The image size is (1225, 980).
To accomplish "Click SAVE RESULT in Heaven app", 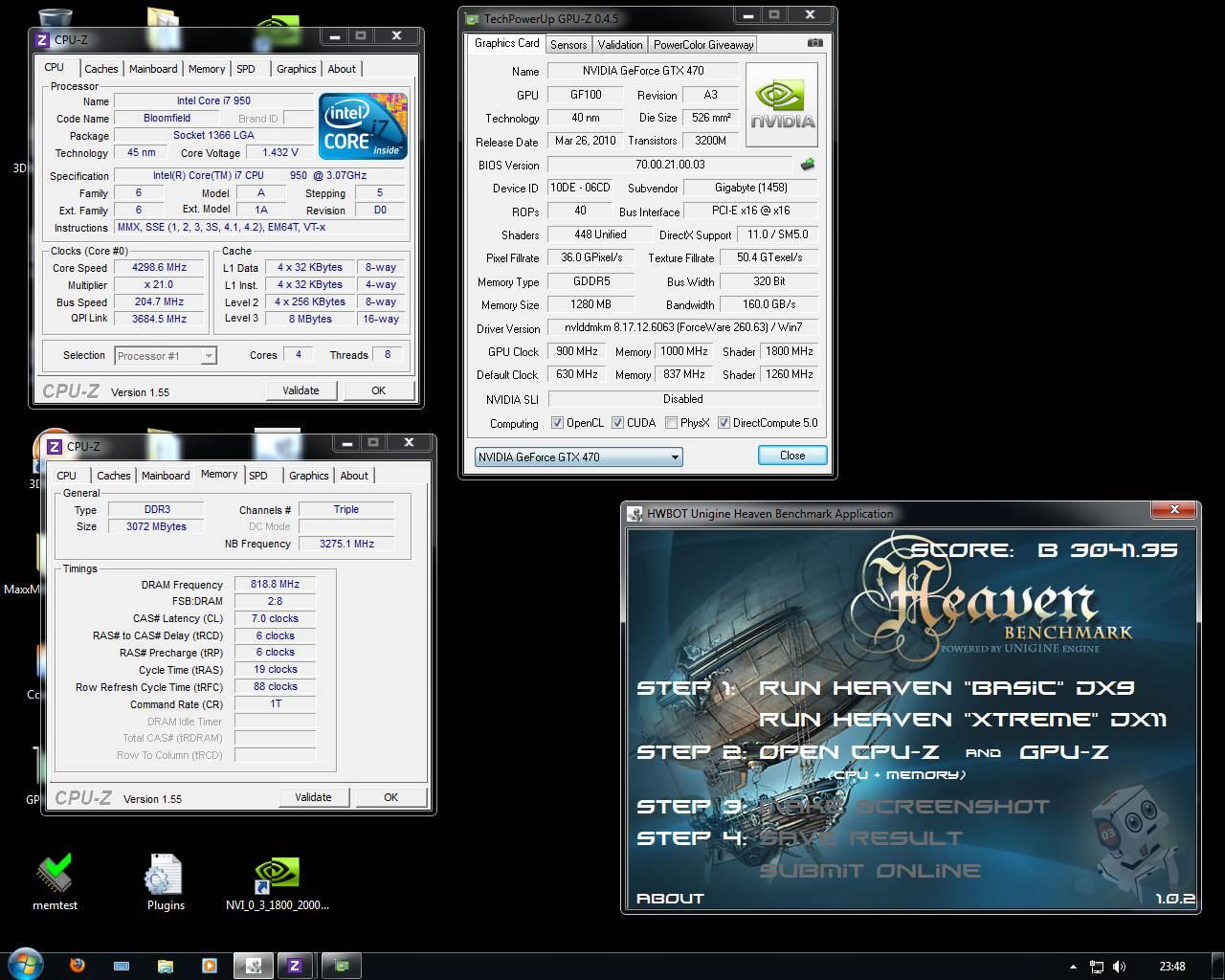I will 860,838.
